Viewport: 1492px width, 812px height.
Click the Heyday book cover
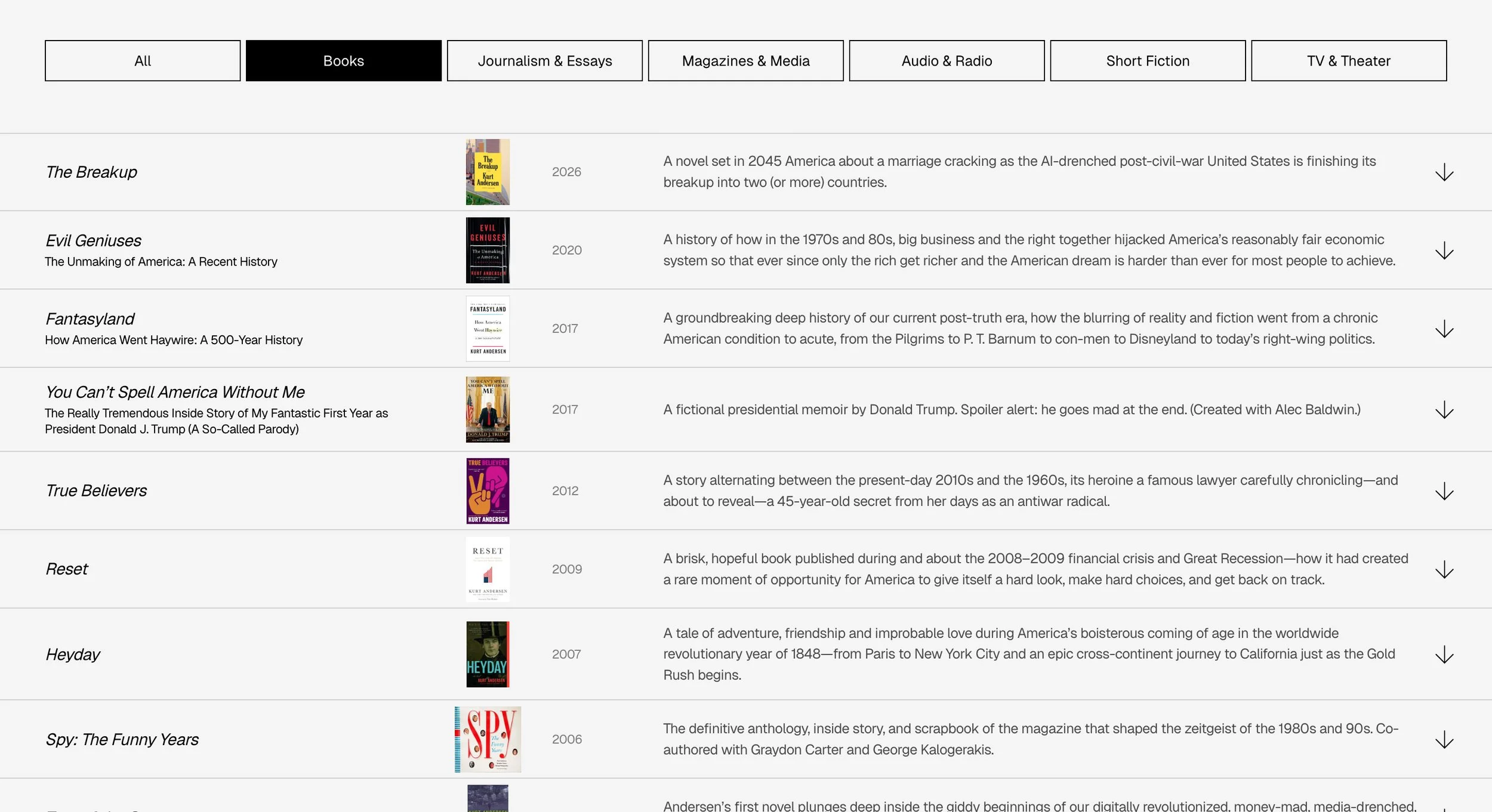[488, 654]
